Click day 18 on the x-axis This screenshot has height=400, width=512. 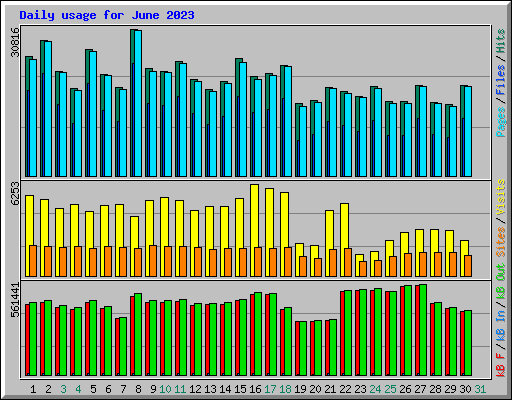(x=285, y=389)
